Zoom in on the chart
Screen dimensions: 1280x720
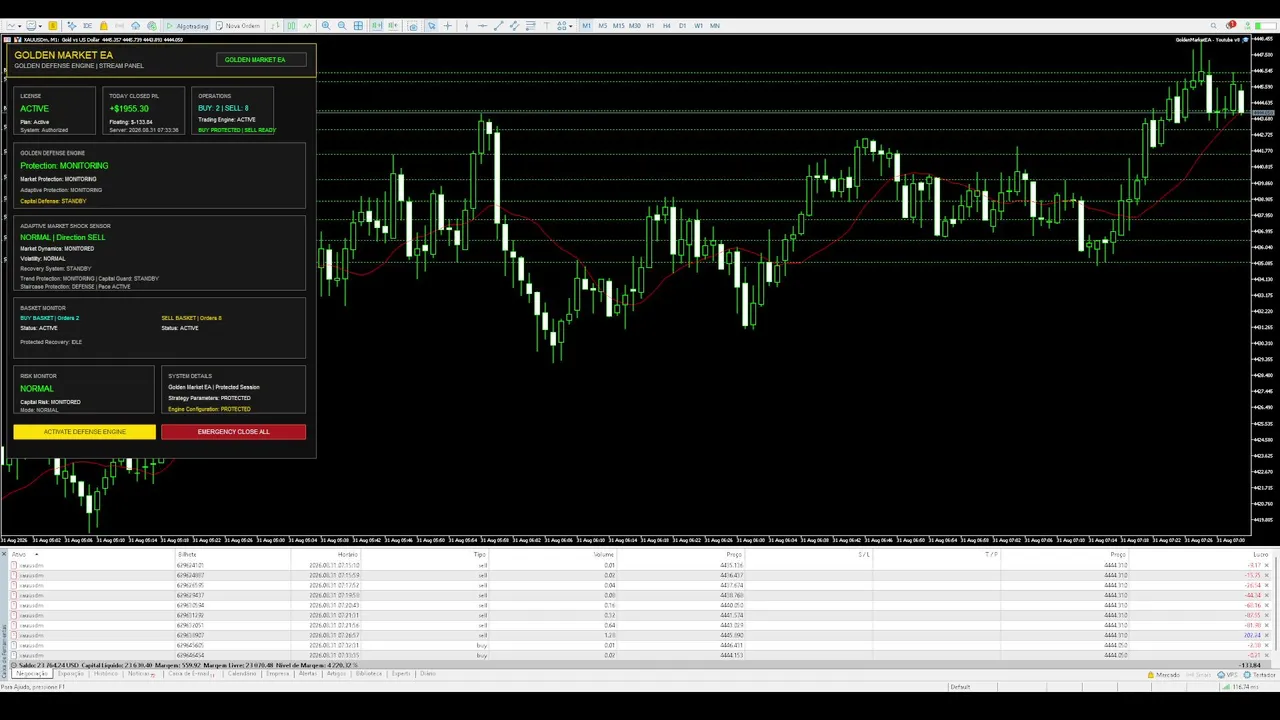point(326,25)
